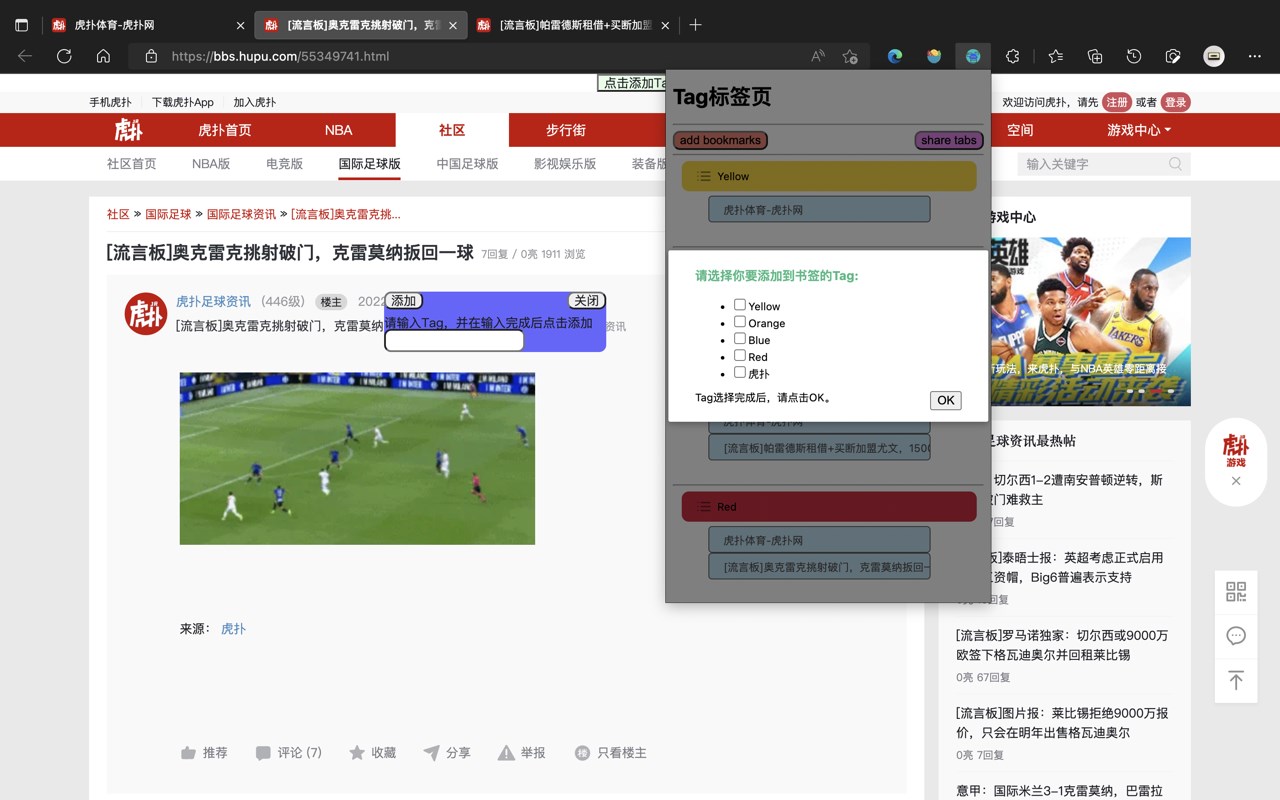The height and width of the screenshot is (800, 1280).
Task: Open 评论 (7) comments
Action: point(289,753)
